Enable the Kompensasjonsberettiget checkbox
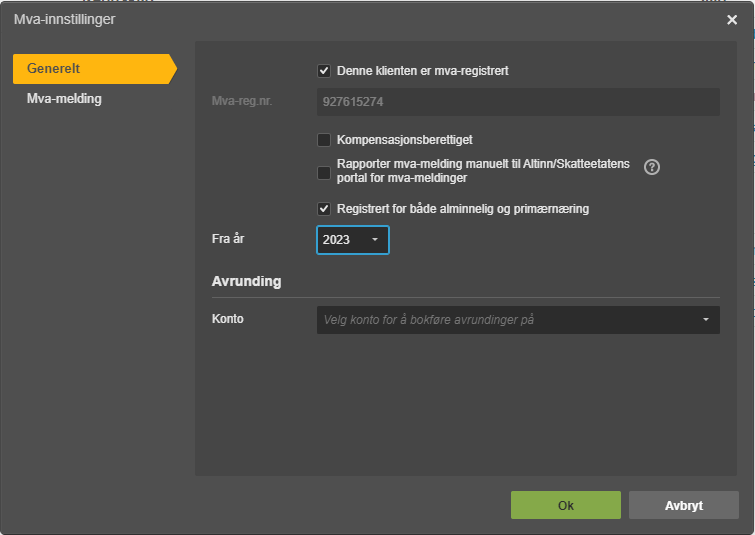 pos(324,140)
